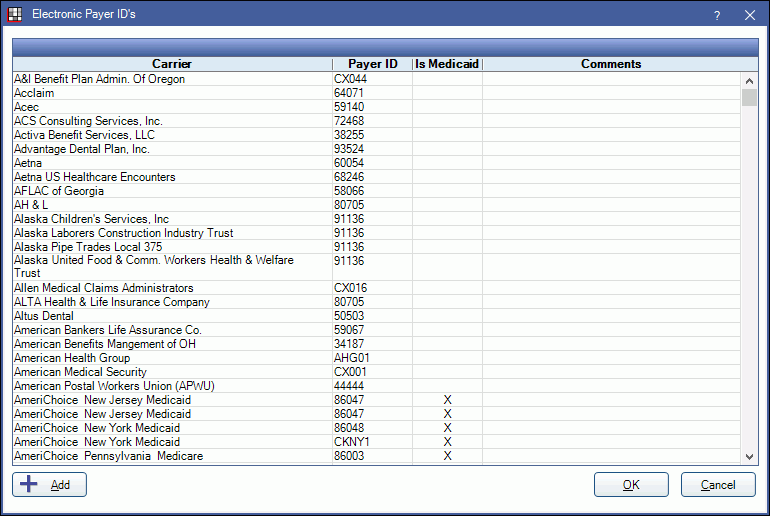The height and width of the screenshot is (516, 770).
Task: Select AFLAC of Georgia row
Action: click(377, 191)
